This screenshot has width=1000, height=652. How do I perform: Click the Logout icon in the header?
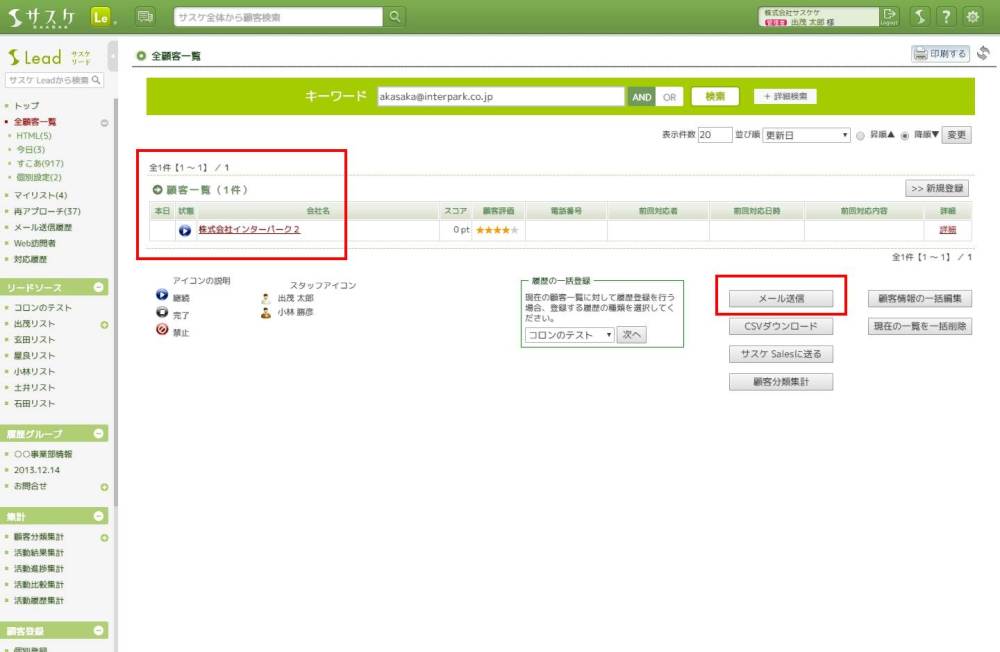pyautogui.click(x=890, y=17)
